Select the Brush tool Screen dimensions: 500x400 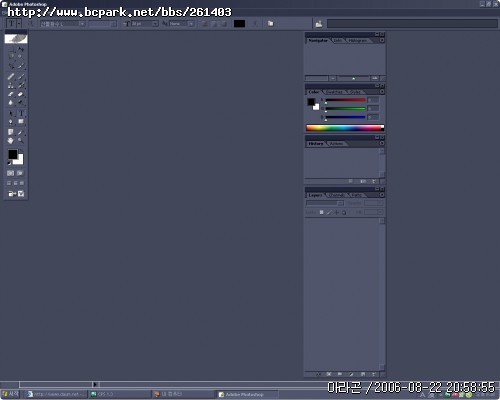[21, 76]
